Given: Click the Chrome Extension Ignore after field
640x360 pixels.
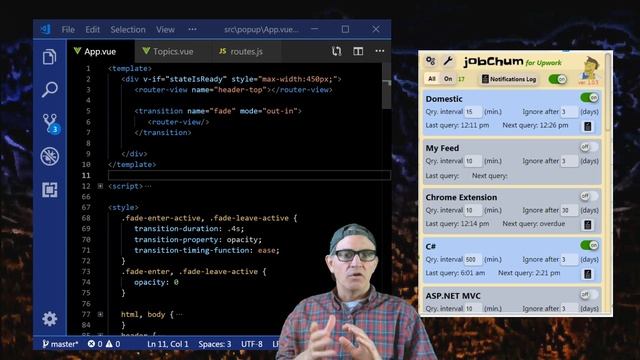Looking at the screenshot, I should 569,210.
